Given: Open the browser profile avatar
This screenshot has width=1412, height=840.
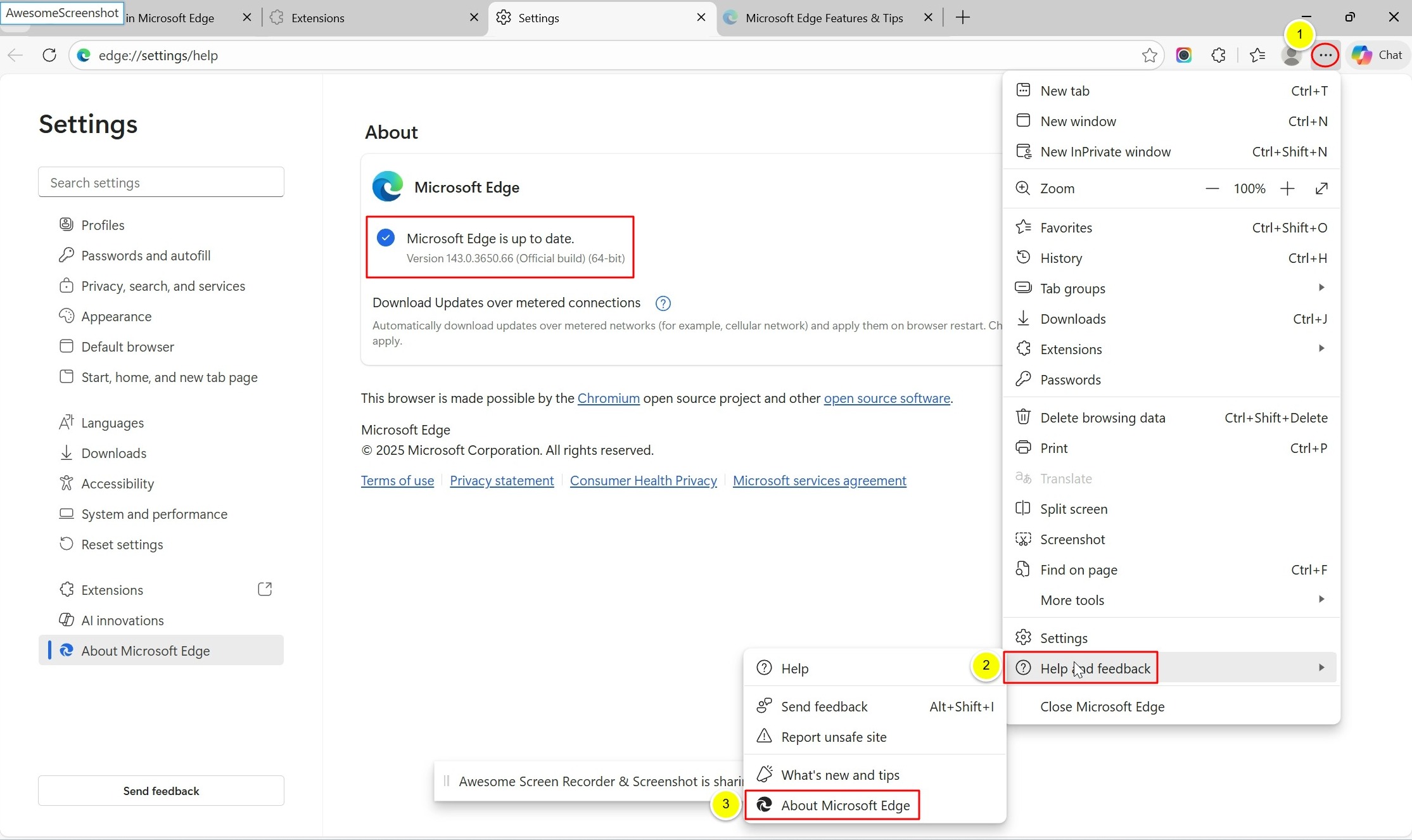Looking at the screenshot, I should point(1292,55).
